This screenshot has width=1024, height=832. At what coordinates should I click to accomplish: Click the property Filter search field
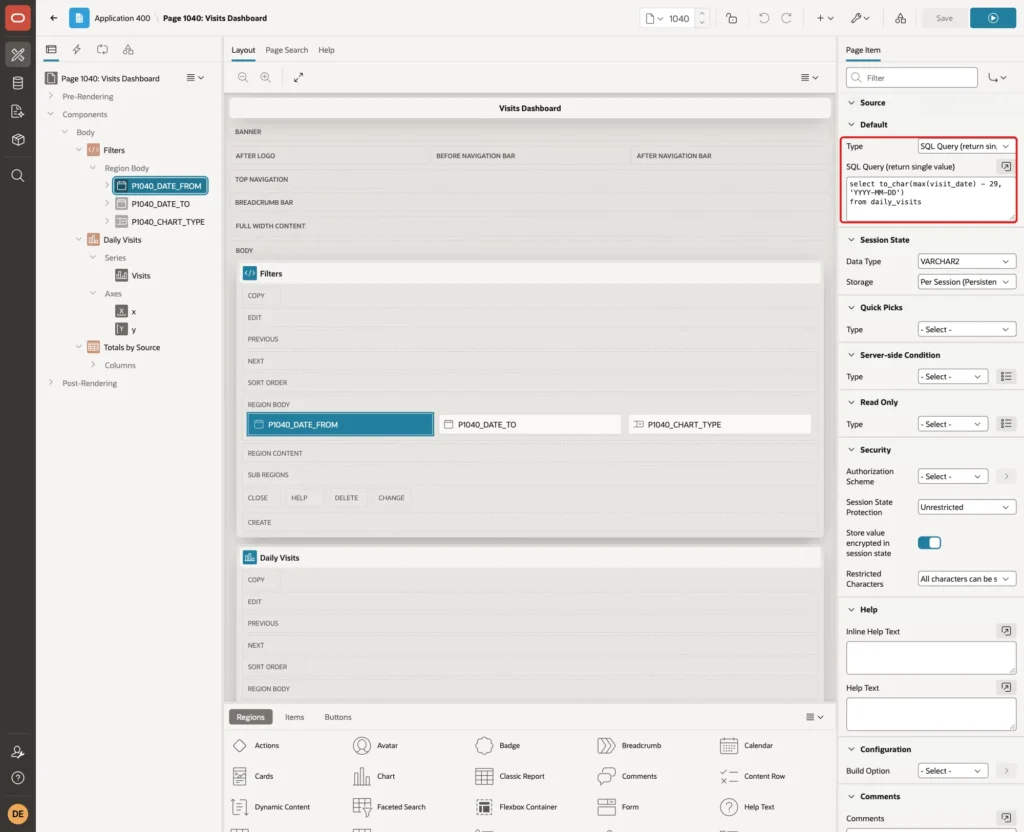coord(912,78)
